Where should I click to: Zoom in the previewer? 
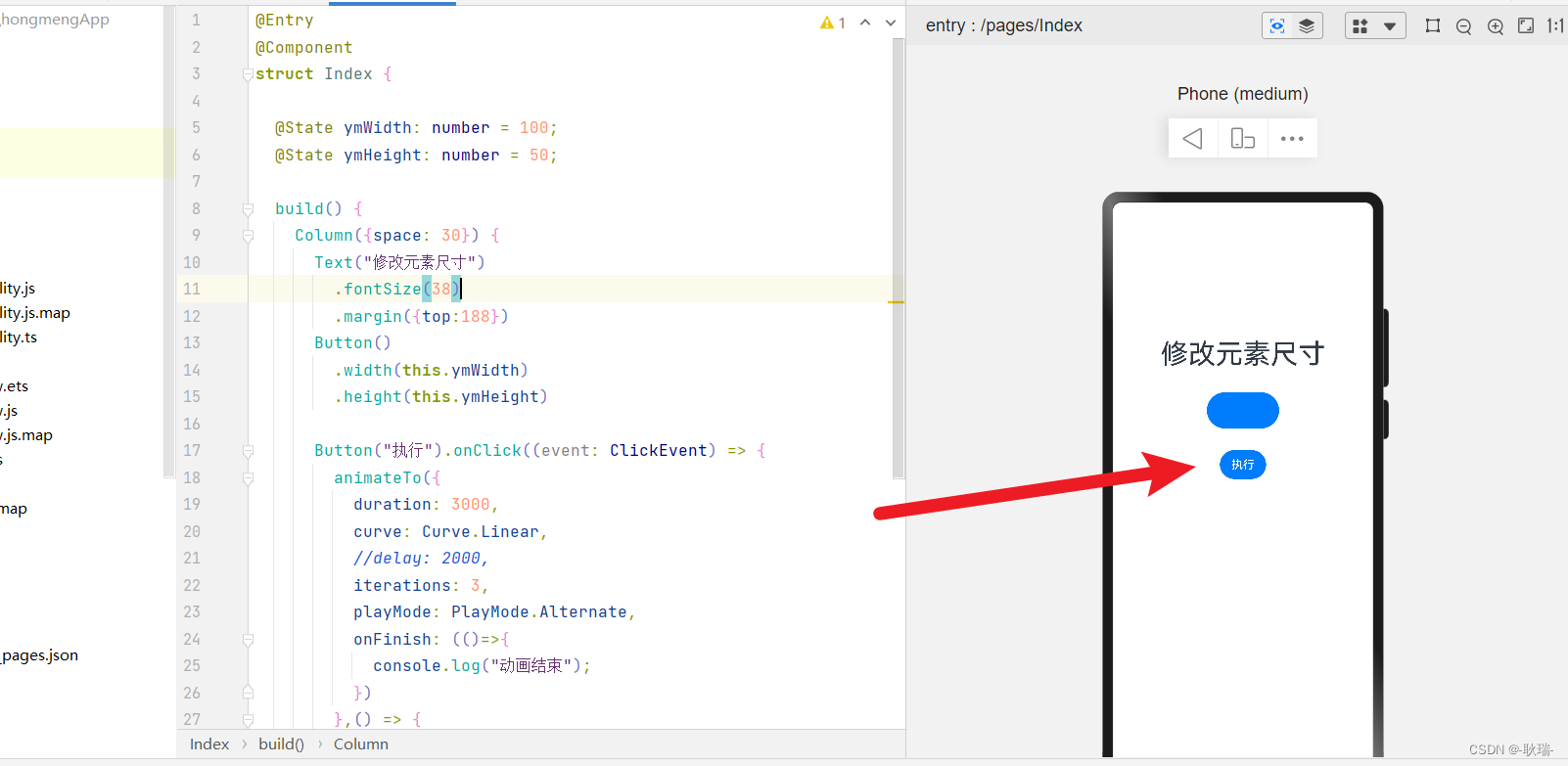pyautogui.click(x=1496, y=26)
